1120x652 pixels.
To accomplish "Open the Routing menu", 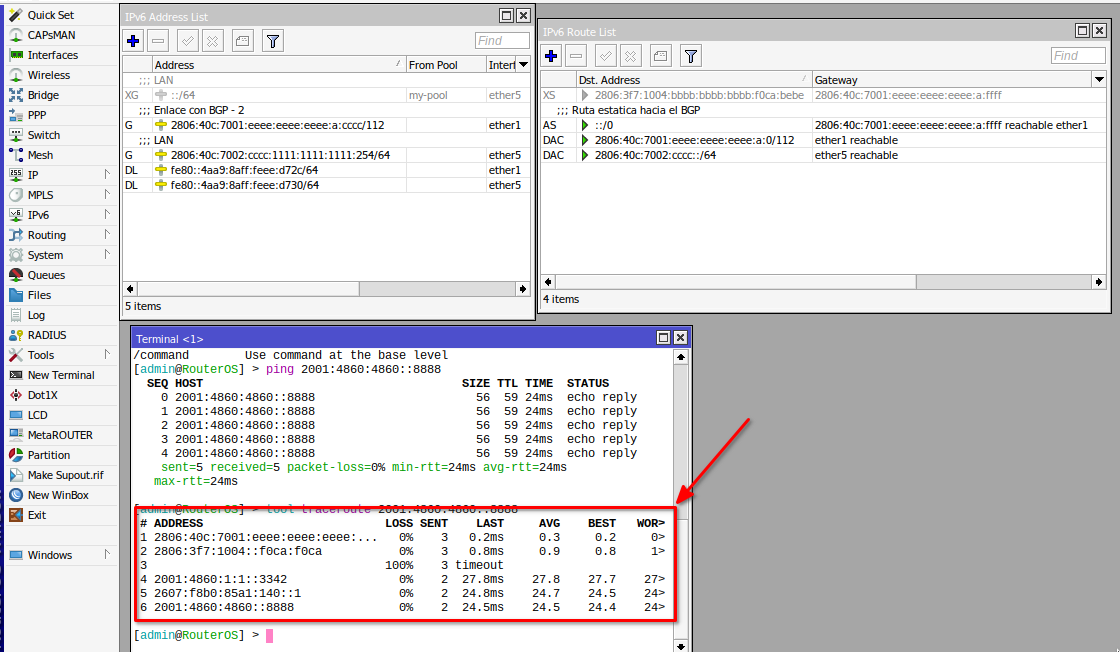I will point(47,235).
